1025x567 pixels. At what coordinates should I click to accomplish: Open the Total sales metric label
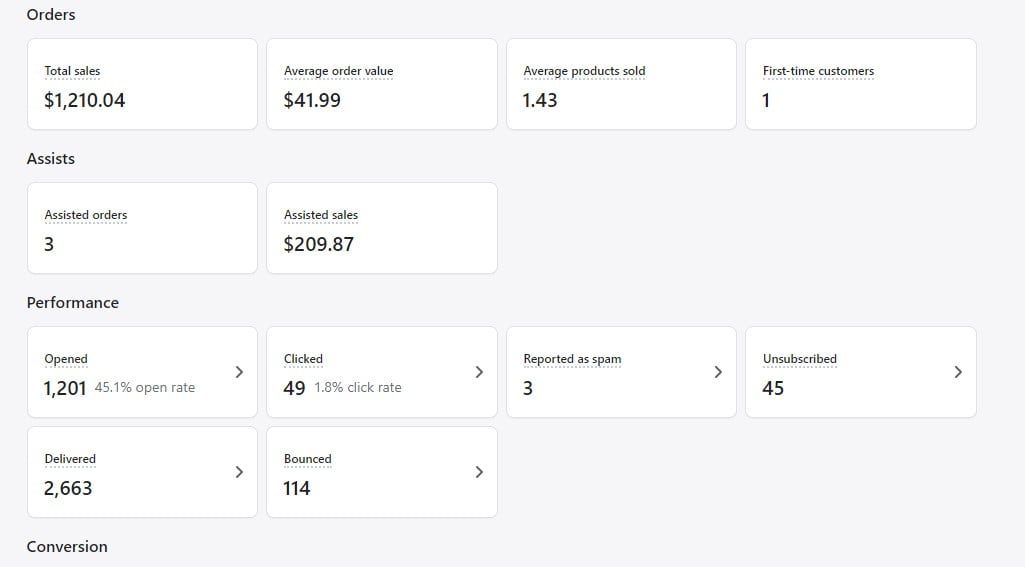pyautogui.click(x=72, y=71)
